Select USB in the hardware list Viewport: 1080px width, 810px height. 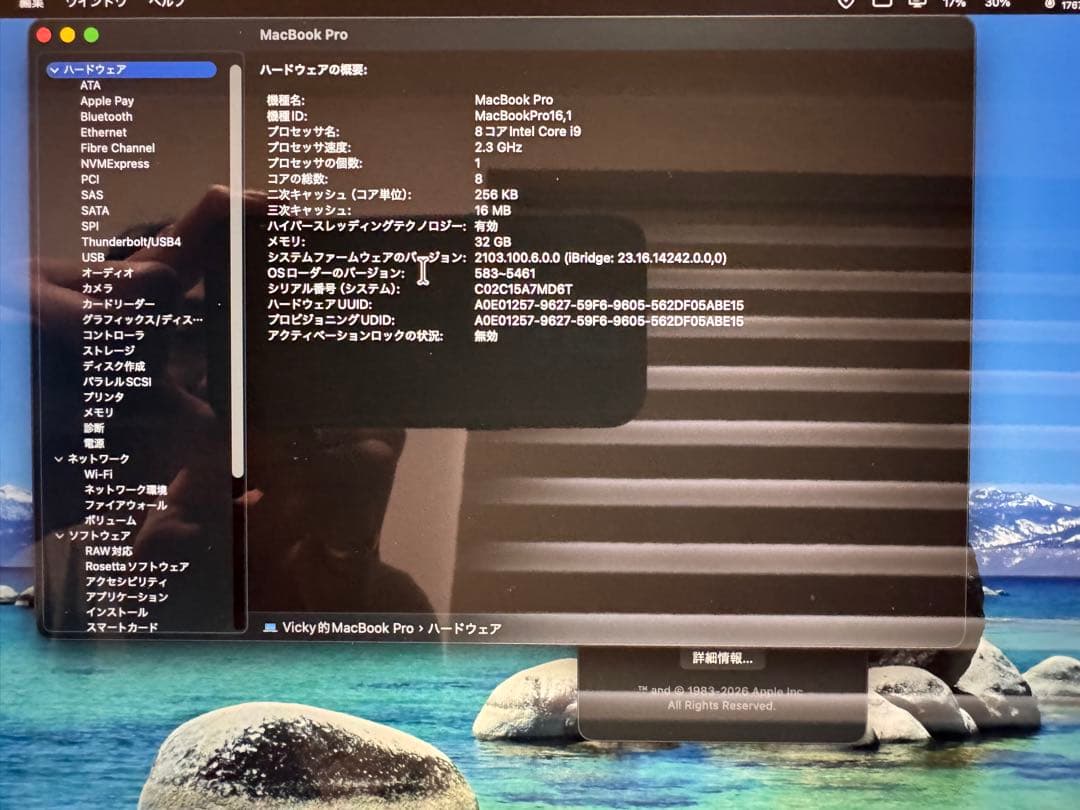click(x=93, y=258)
